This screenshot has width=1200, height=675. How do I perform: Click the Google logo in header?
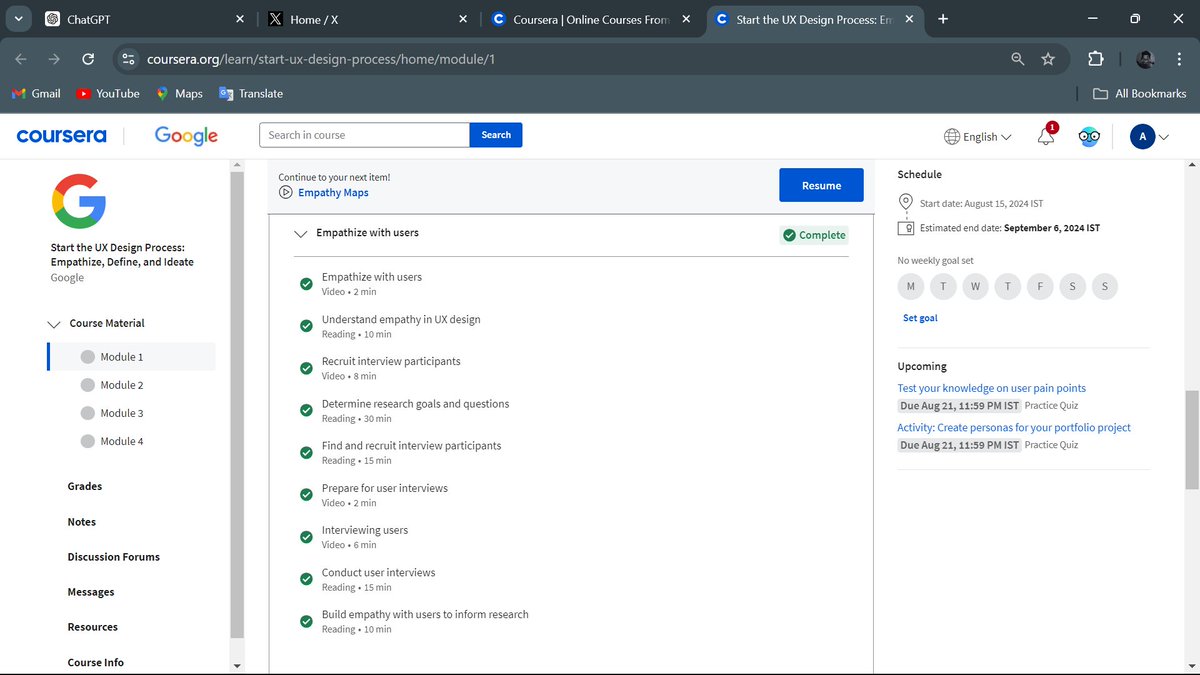pyautogui.click(x=186, y=135)
